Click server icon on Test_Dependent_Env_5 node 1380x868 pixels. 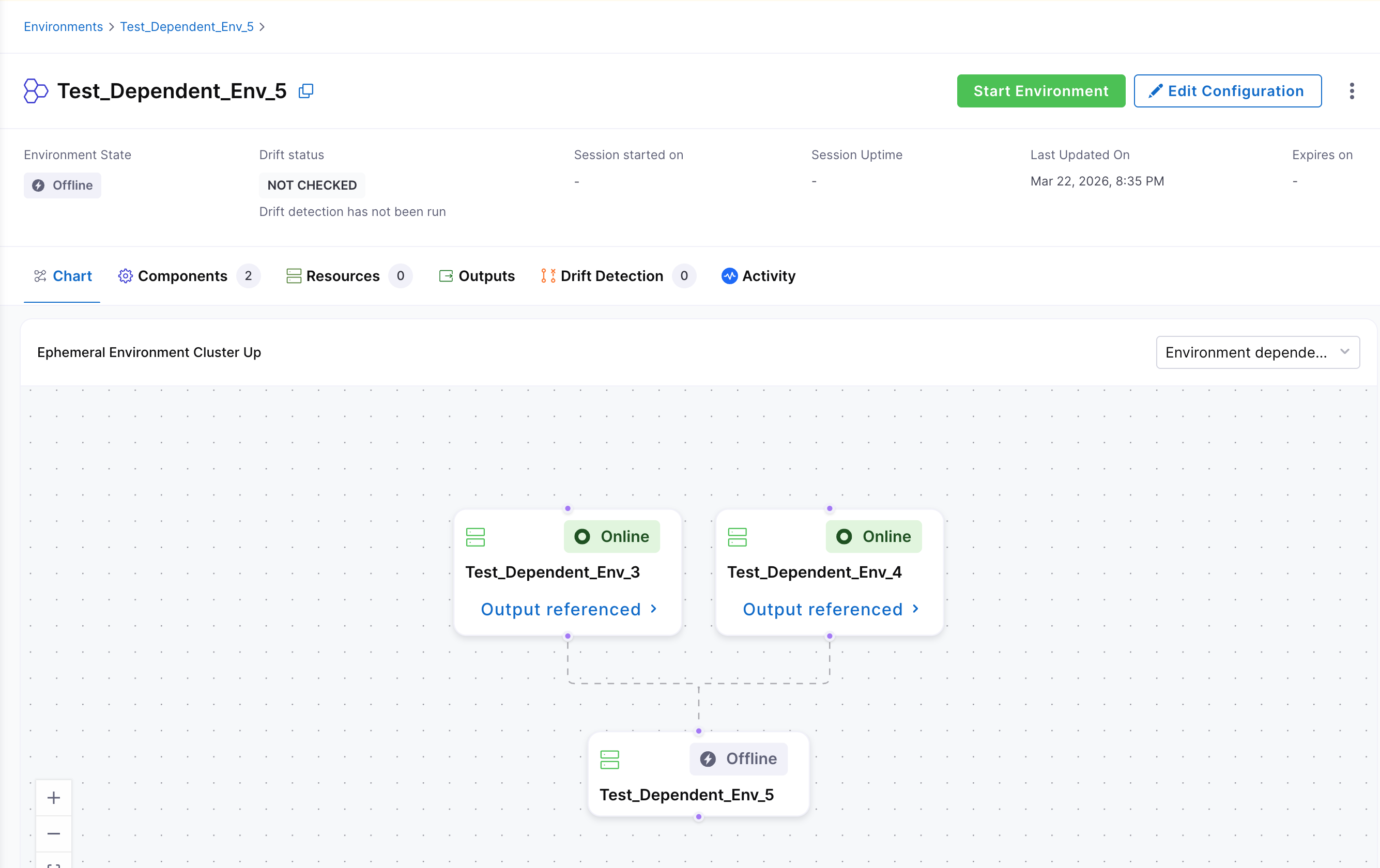[609, 759]
